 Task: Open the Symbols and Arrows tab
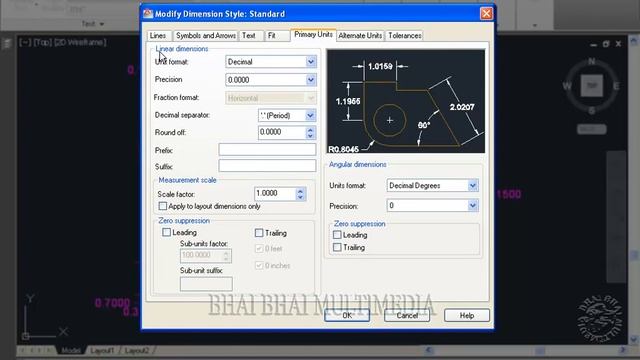click(x=205, y=36)
